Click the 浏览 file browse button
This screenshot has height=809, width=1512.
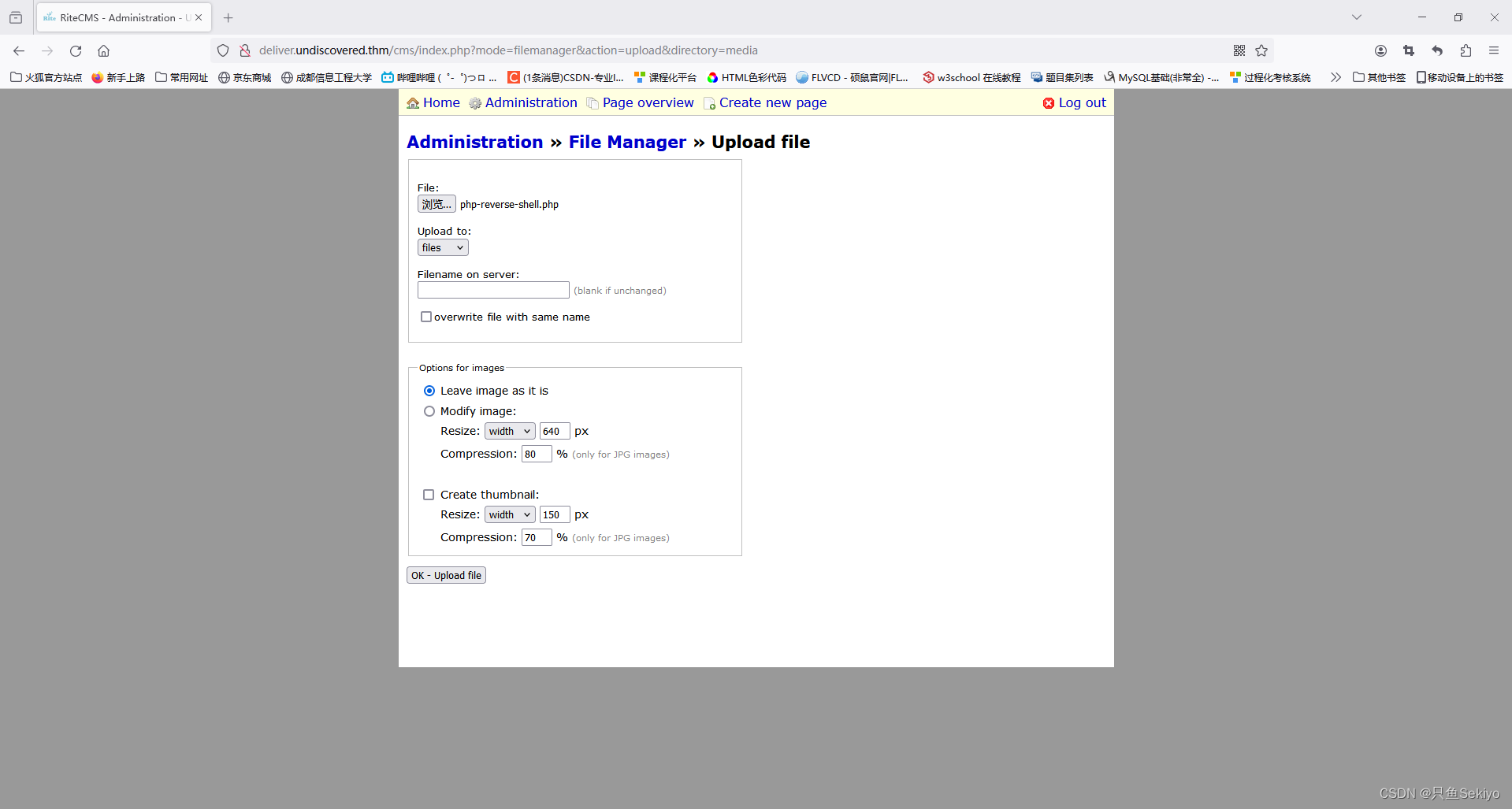(x=437, y=204)
